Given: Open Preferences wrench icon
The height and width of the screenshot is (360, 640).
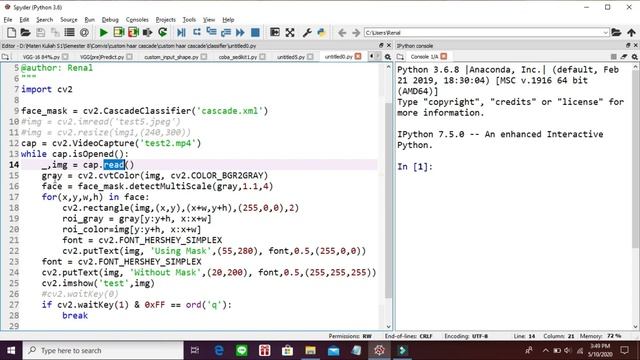Looking at the screenshot, I should tap(307, 32).
